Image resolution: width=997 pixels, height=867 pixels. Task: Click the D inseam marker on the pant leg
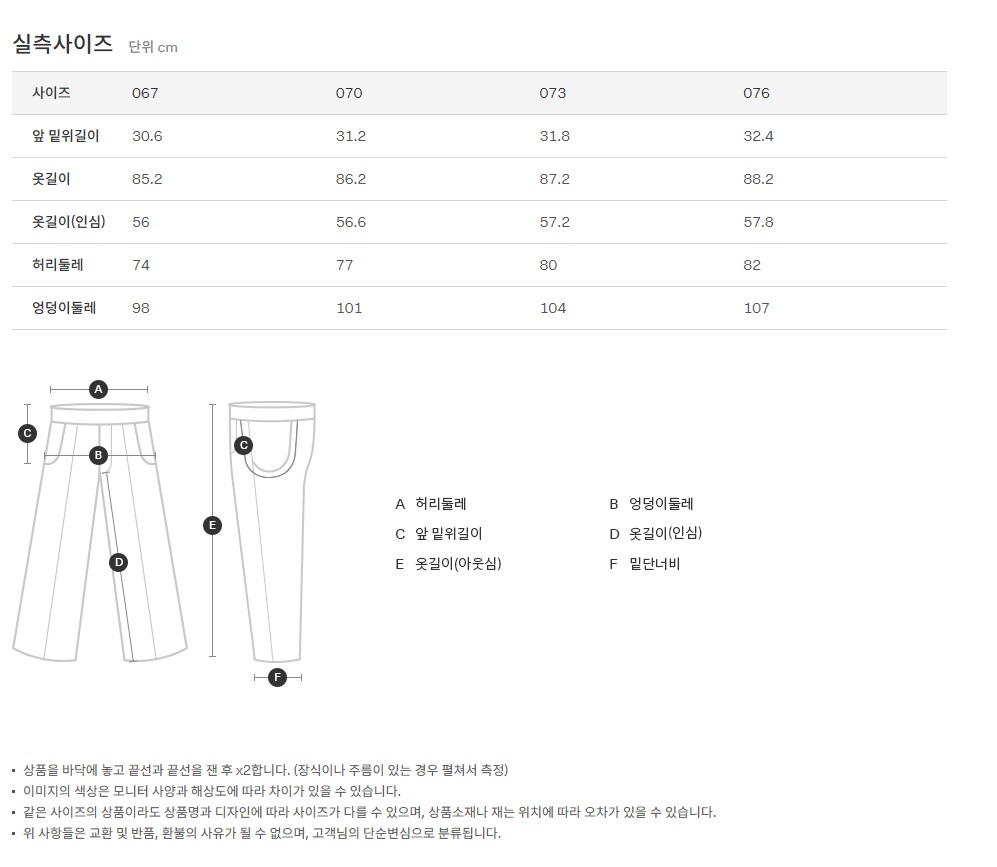click(118, 562)
